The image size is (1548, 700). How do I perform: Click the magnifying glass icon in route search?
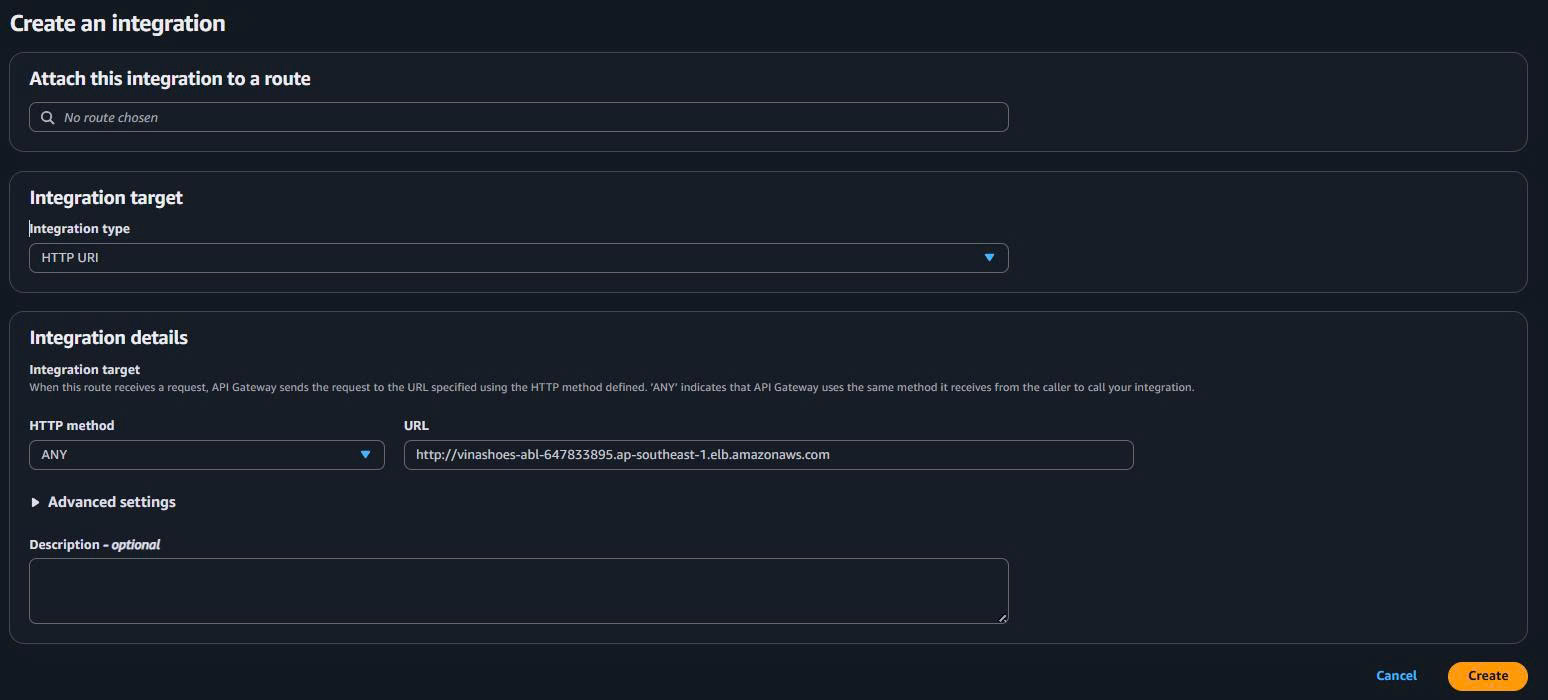pyautogui.click(x=47, y=117)
